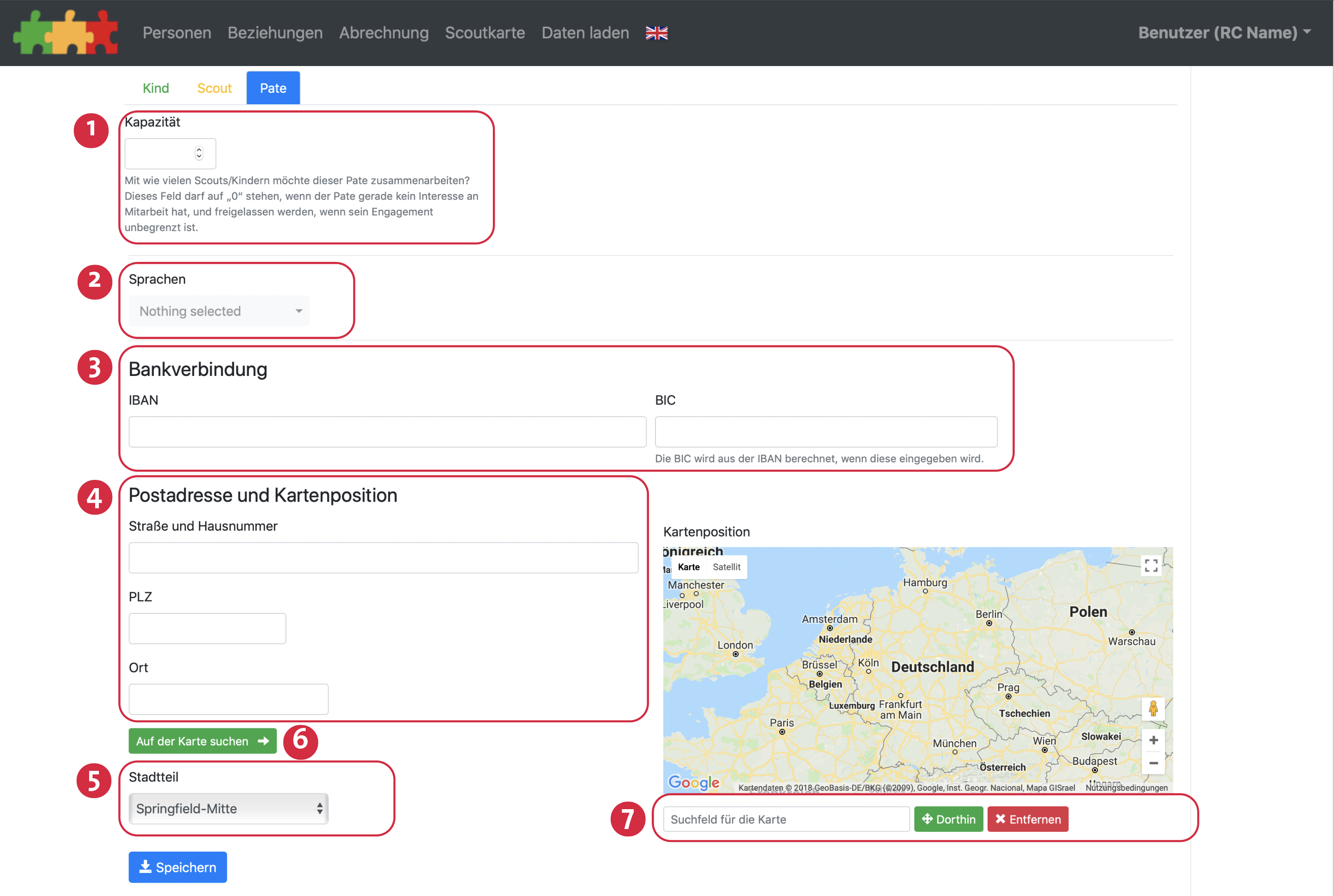Click the blue Speichern button
The height and width of the screenshot is (896, 1334).
[x=177, y=867]
